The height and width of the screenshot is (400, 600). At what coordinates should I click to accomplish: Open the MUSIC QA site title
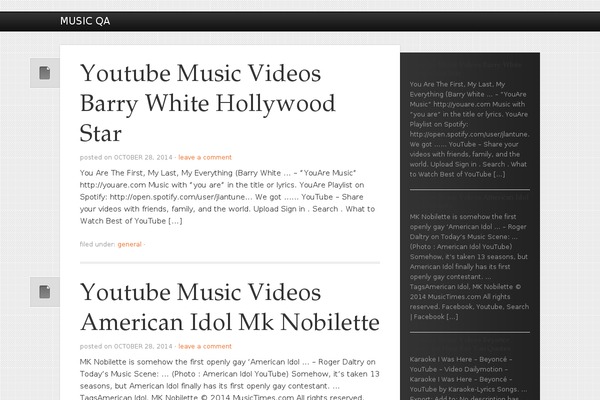coord(85,21)
